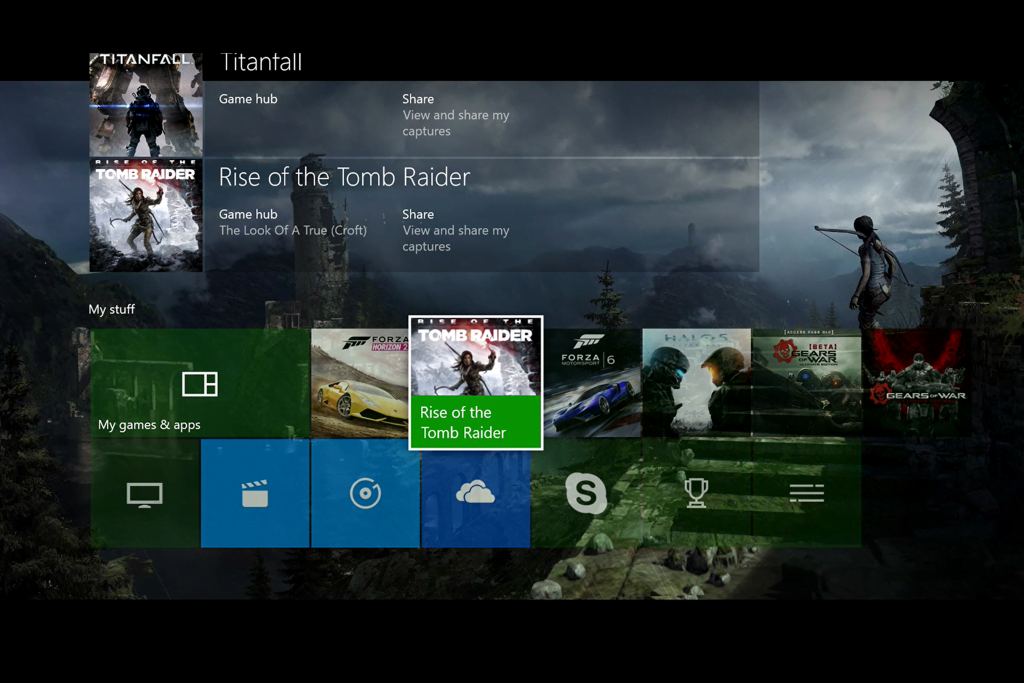The image size is (1024, 683).
Task: Select the Rise of the Tomb Raider title heading
Action: click(x=344, y=177)
